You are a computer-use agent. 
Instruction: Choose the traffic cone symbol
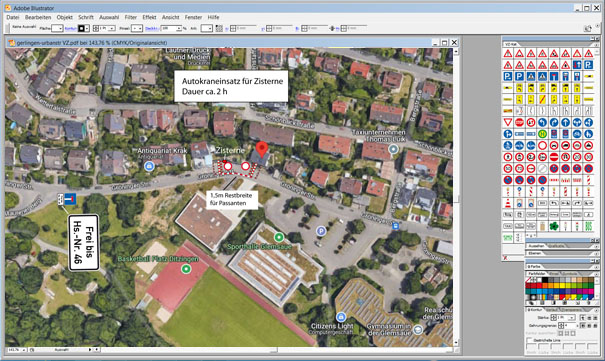click(508, 203)
